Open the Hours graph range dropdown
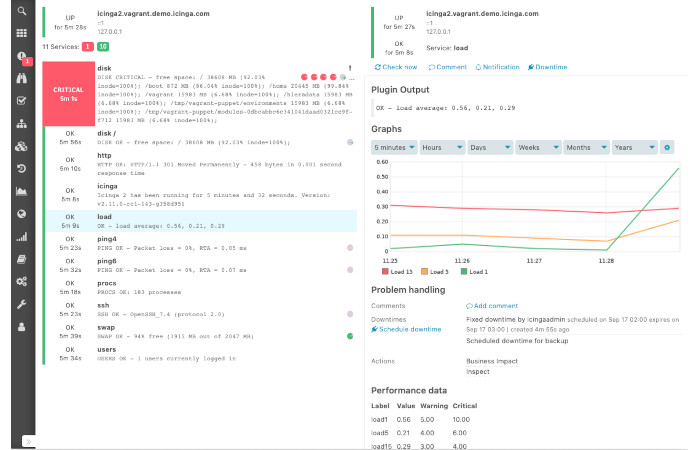700x450 pixels. pyautogui.click(x=442, y=147)
